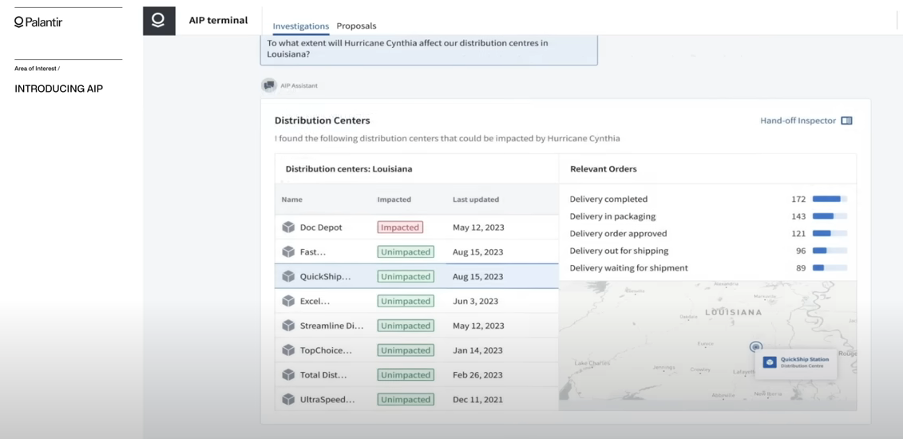
Task: Click the date Jun 3, 2023
Action: [x=476, y=301]
